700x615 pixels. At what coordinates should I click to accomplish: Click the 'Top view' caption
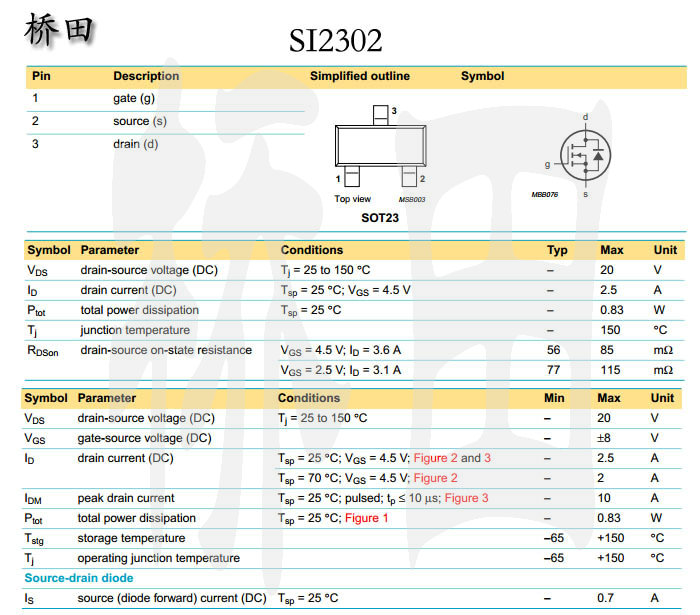[x=353, y=199]
